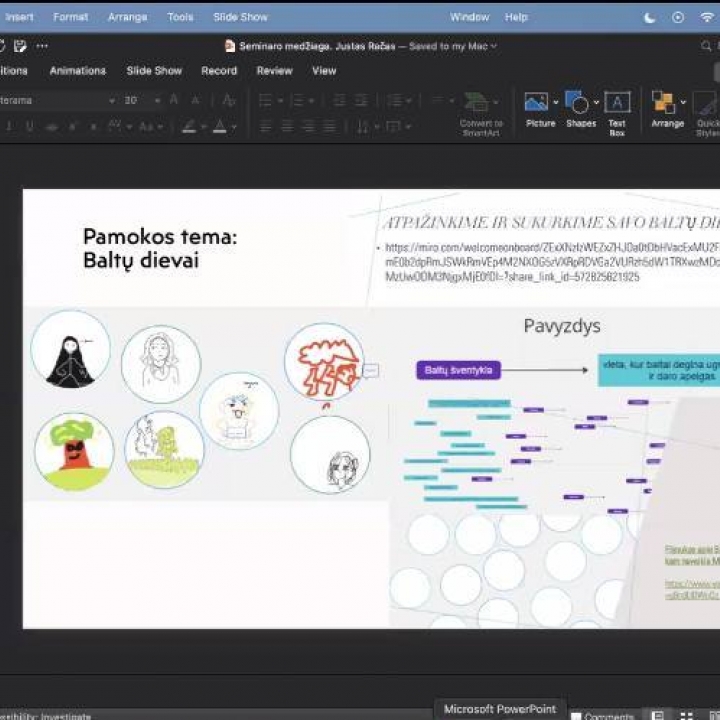Toggle underline formatting

[x=30, y=126]
